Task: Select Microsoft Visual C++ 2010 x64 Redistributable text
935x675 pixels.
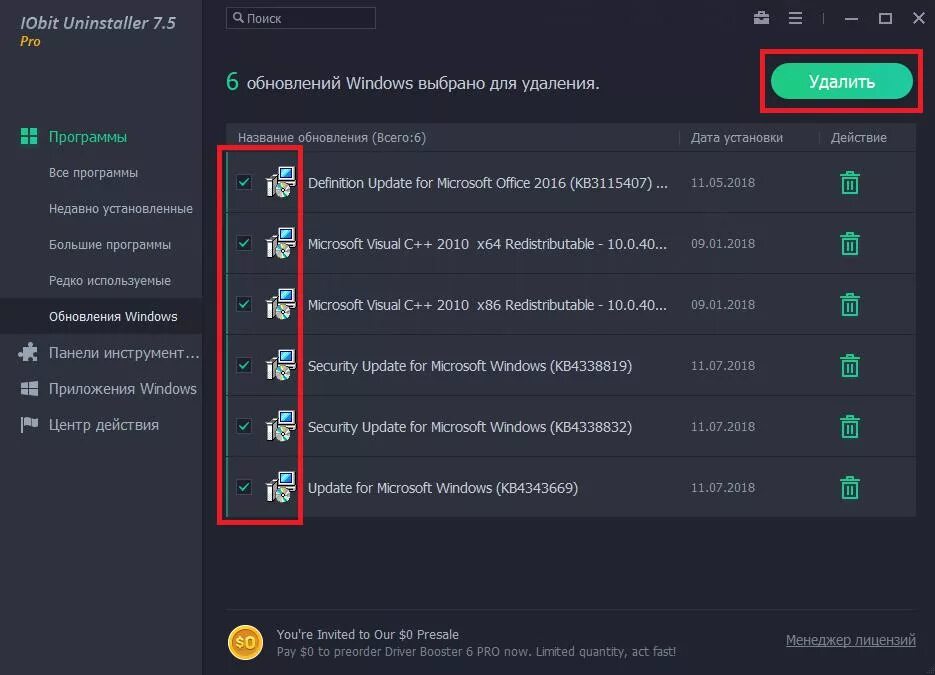Action: [x=487, y=244]
